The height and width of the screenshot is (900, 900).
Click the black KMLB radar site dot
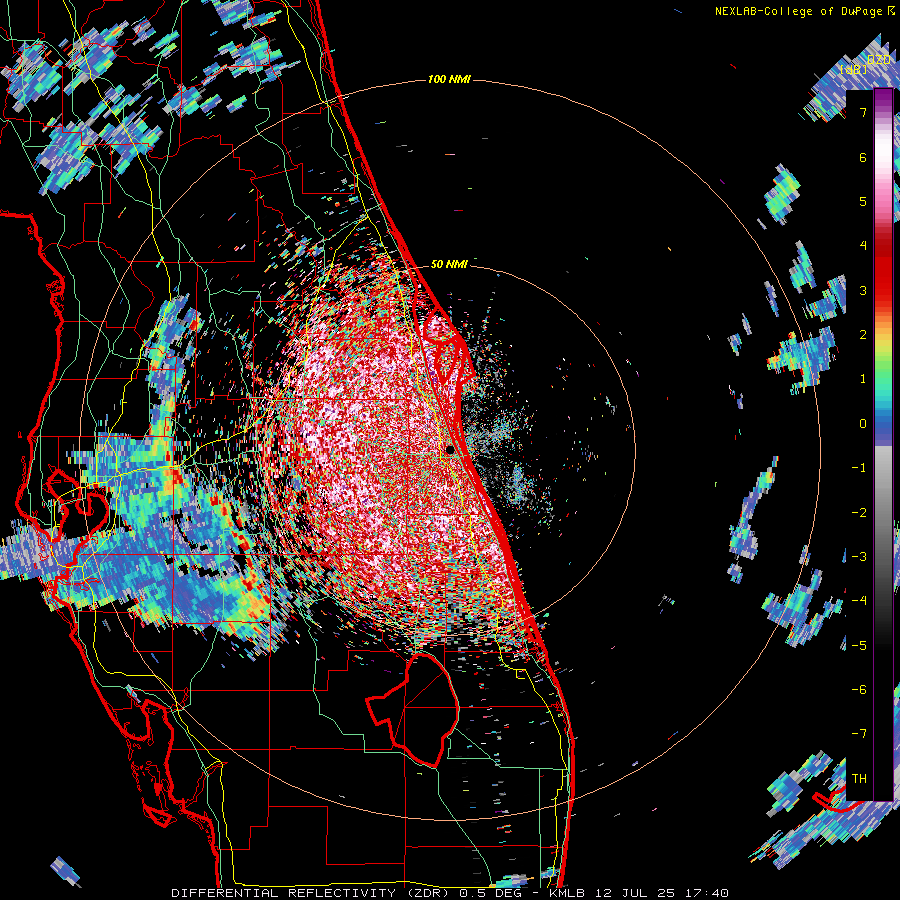coord(450,450)
